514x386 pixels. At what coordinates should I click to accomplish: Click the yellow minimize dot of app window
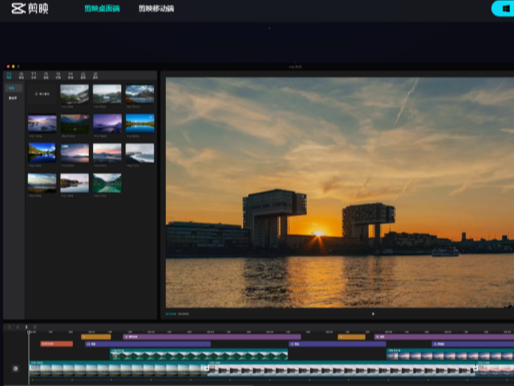[x=13, y=67]
